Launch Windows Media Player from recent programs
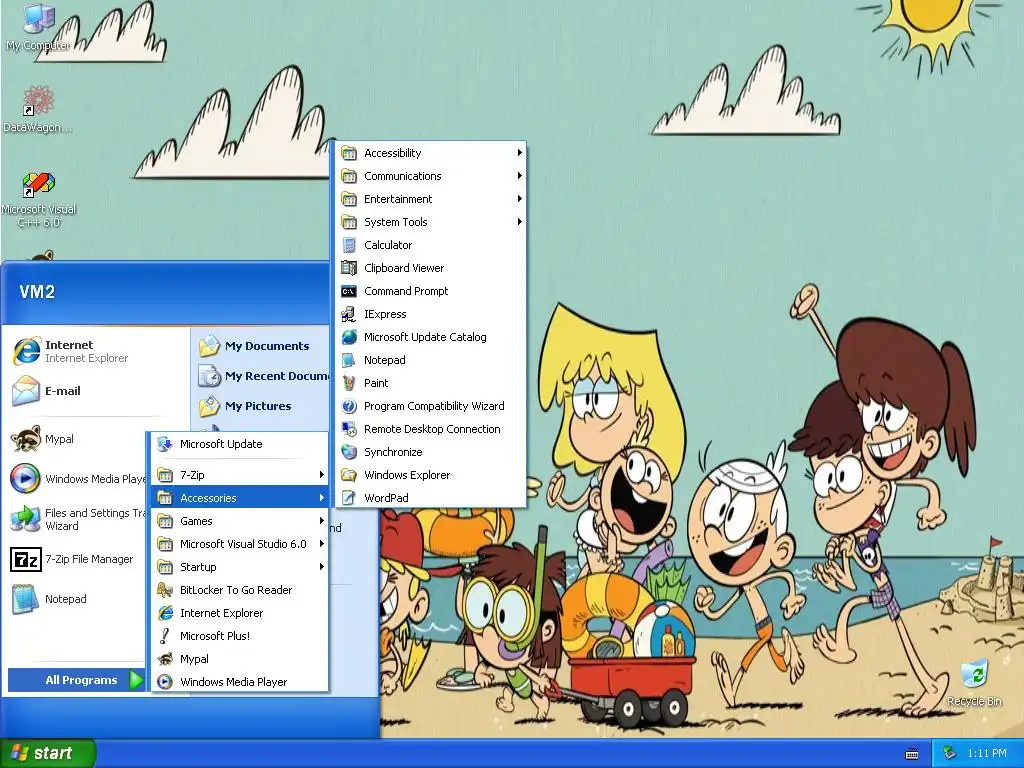The image size is (1024, 768). pos(77,479)
